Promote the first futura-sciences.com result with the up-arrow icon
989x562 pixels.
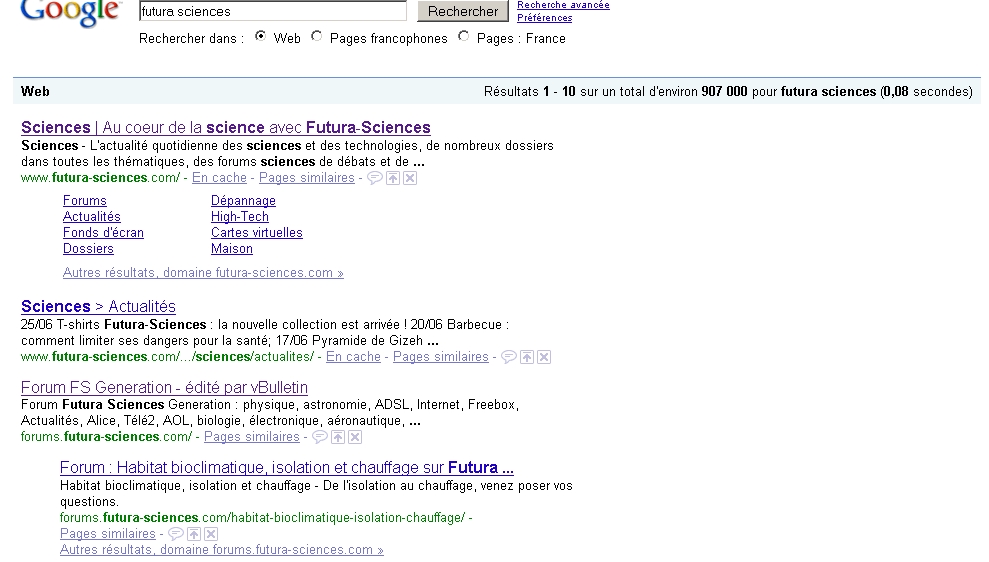(x=393, y=179)
